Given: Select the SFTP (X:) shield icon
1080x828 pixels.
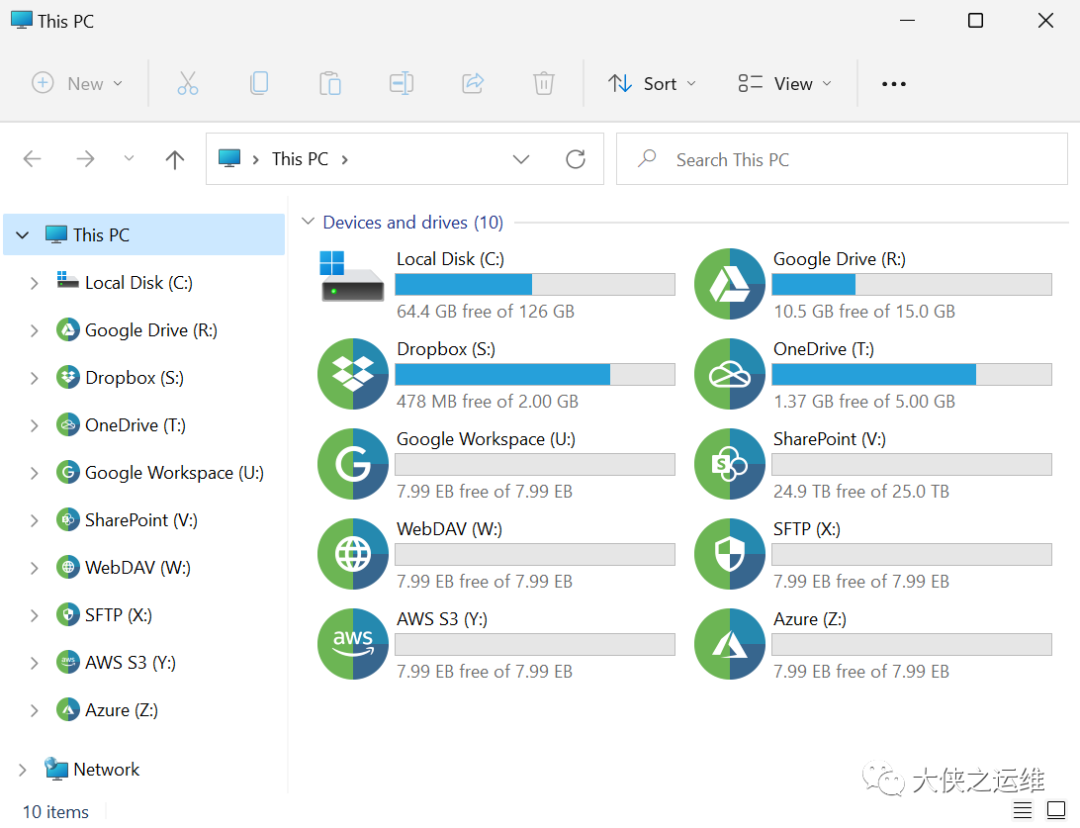Looking at the screenshot, I should (x=729, y=554).
